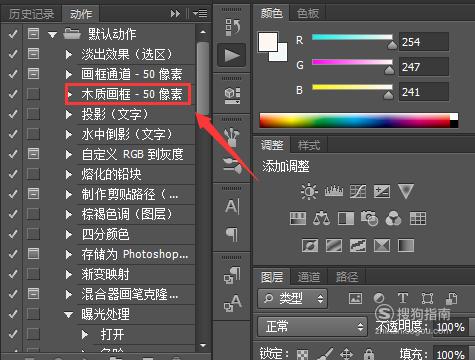Toggle dialog box for 四分颜色 action
Image resolution: width=475 pixels, height=360 pixels.
tap(33, 234)
